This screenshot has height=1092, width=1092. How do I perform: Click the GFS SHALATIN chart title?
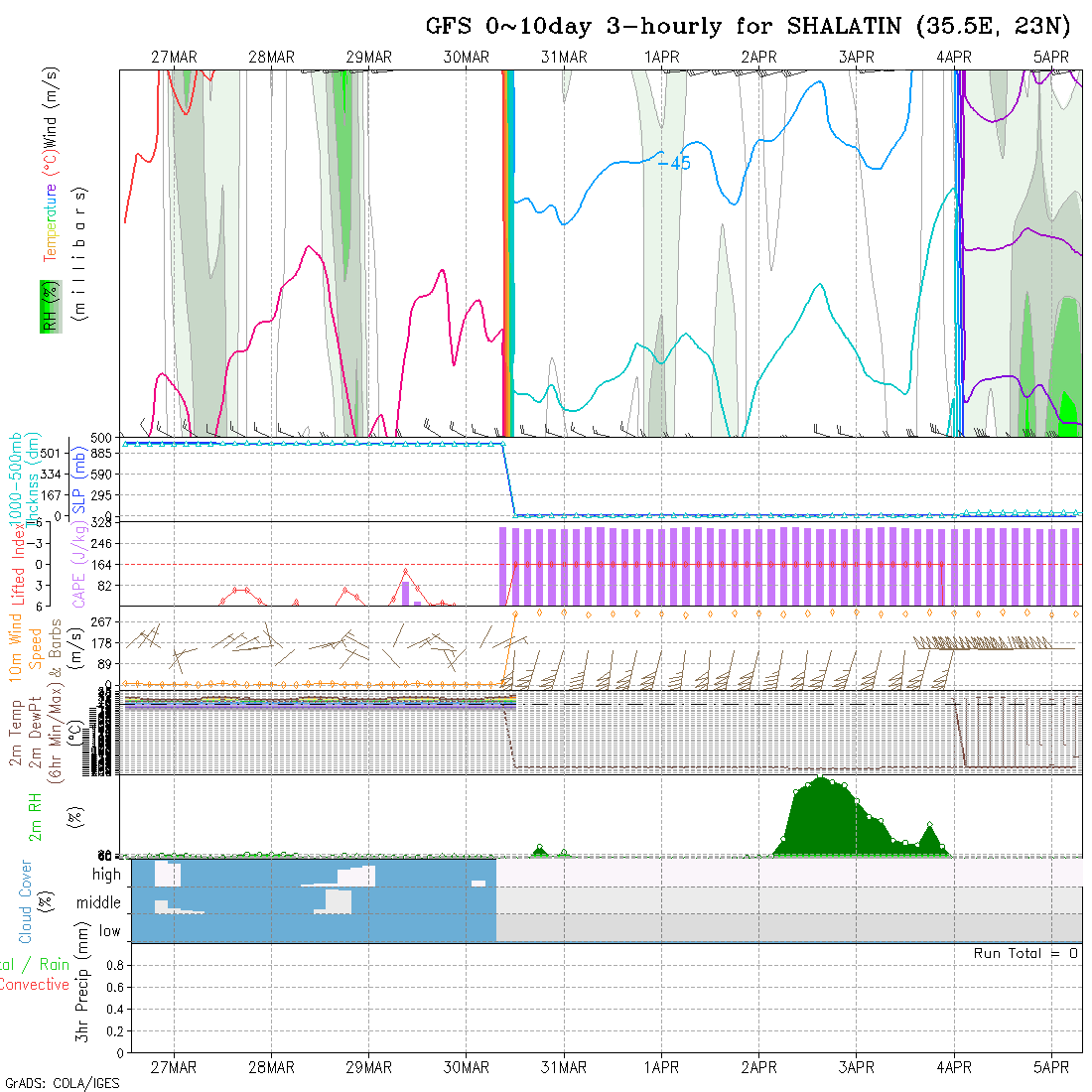coord(748,26)
